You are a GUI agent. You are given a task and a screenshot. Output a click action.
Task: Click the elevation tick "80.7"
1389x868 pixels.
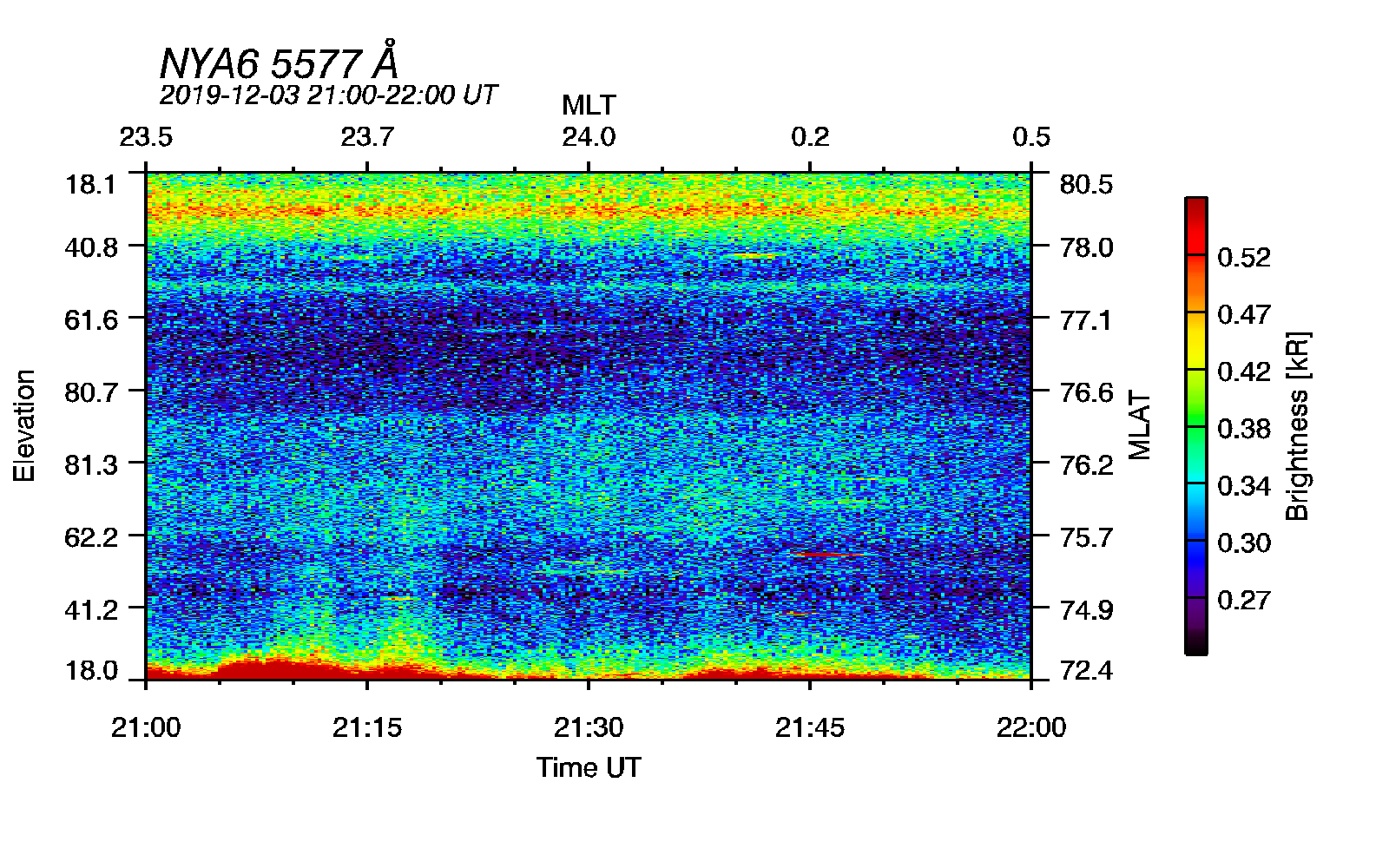tap(91, 392)
